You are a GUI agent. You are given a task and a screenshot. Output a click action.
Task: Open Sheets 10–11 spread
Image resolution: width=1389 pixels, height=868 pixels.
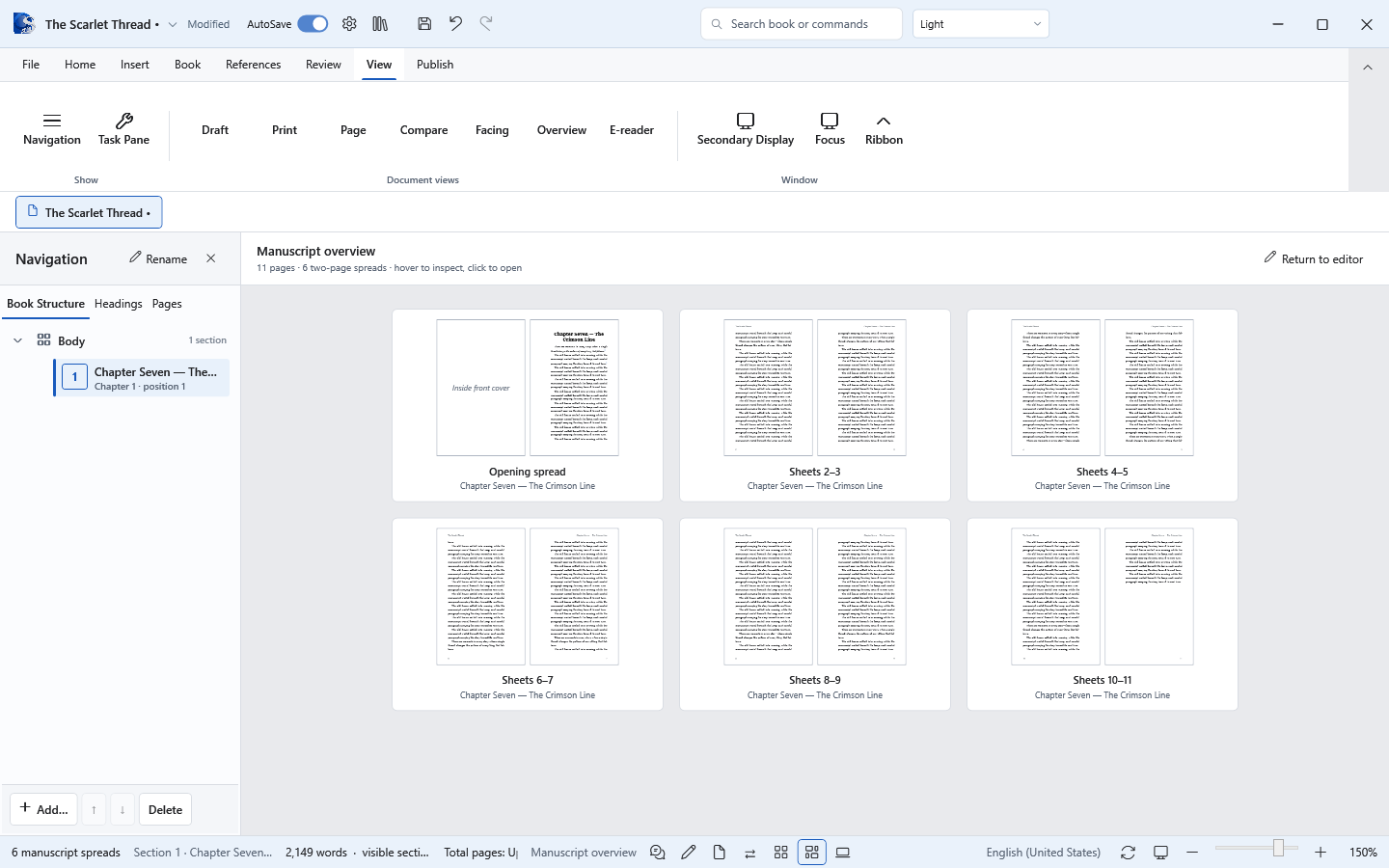coord(1103,614)
